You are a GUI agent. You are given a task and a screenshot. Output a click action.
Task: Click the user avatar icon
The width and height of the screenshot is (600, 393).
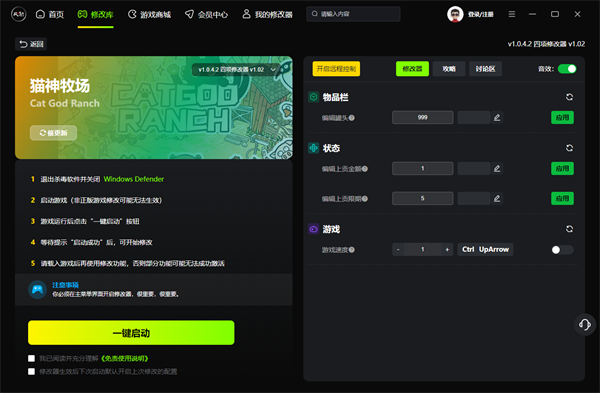[455, 15]
